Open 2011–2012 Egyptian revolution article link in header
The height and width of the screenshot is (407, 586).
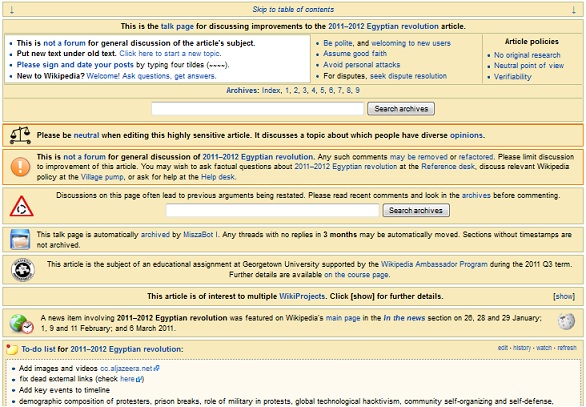click(x=383, y=27)
